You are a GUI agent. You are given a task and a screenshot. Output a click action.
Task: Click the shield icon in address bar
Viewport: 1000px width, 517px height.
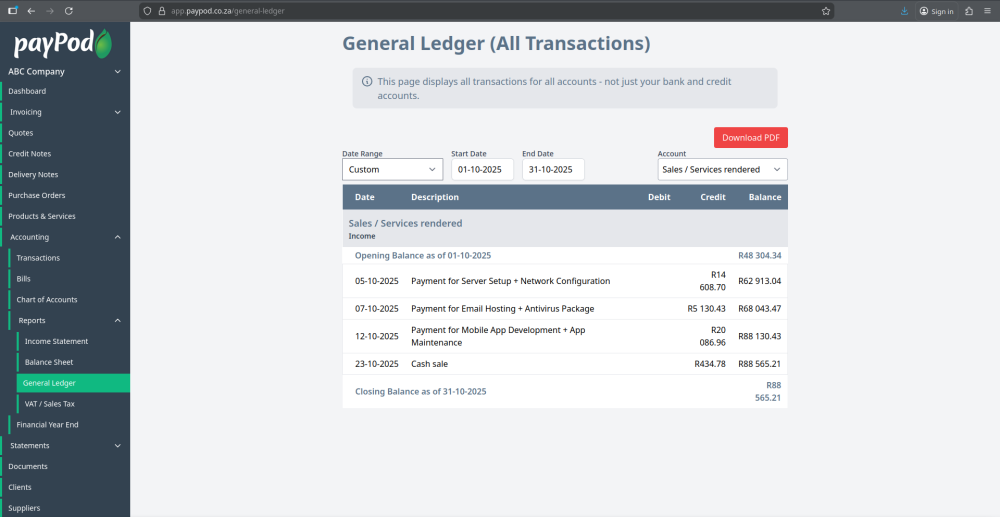coord(148,11)
